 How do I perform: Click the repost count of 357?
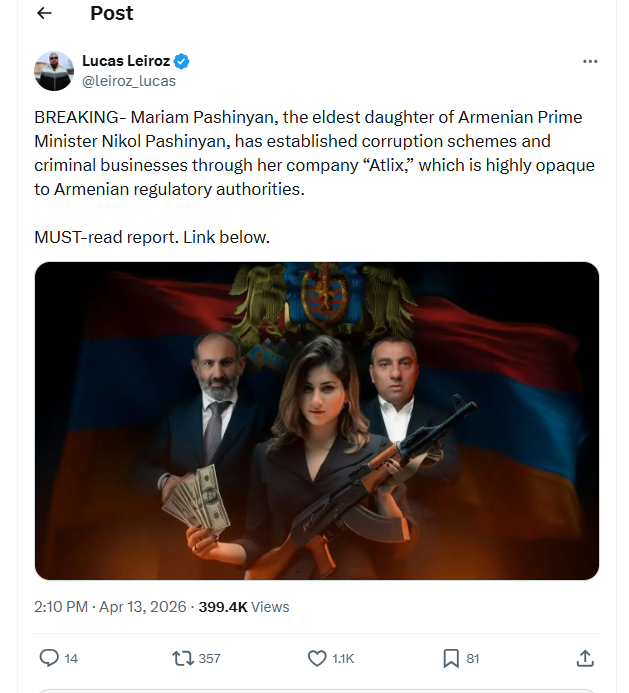[x=209, y=659]
